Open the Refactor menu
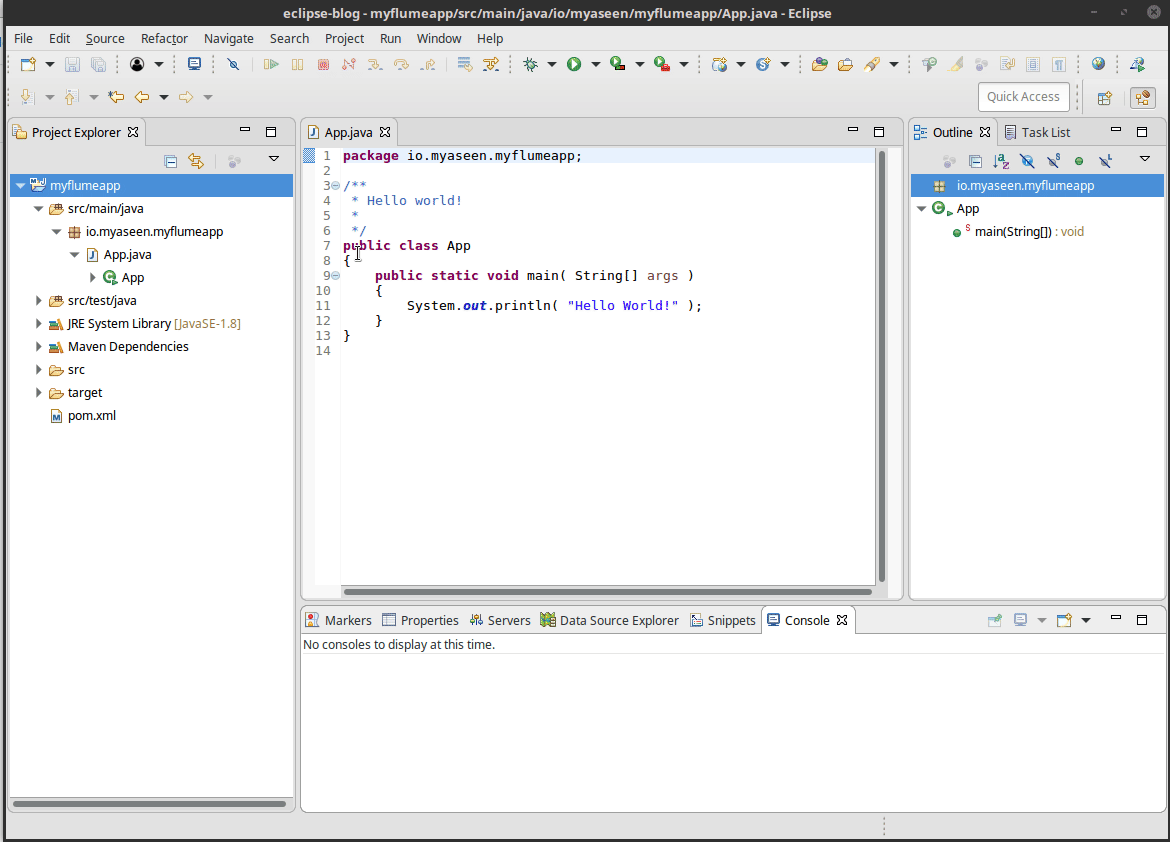 164,38
